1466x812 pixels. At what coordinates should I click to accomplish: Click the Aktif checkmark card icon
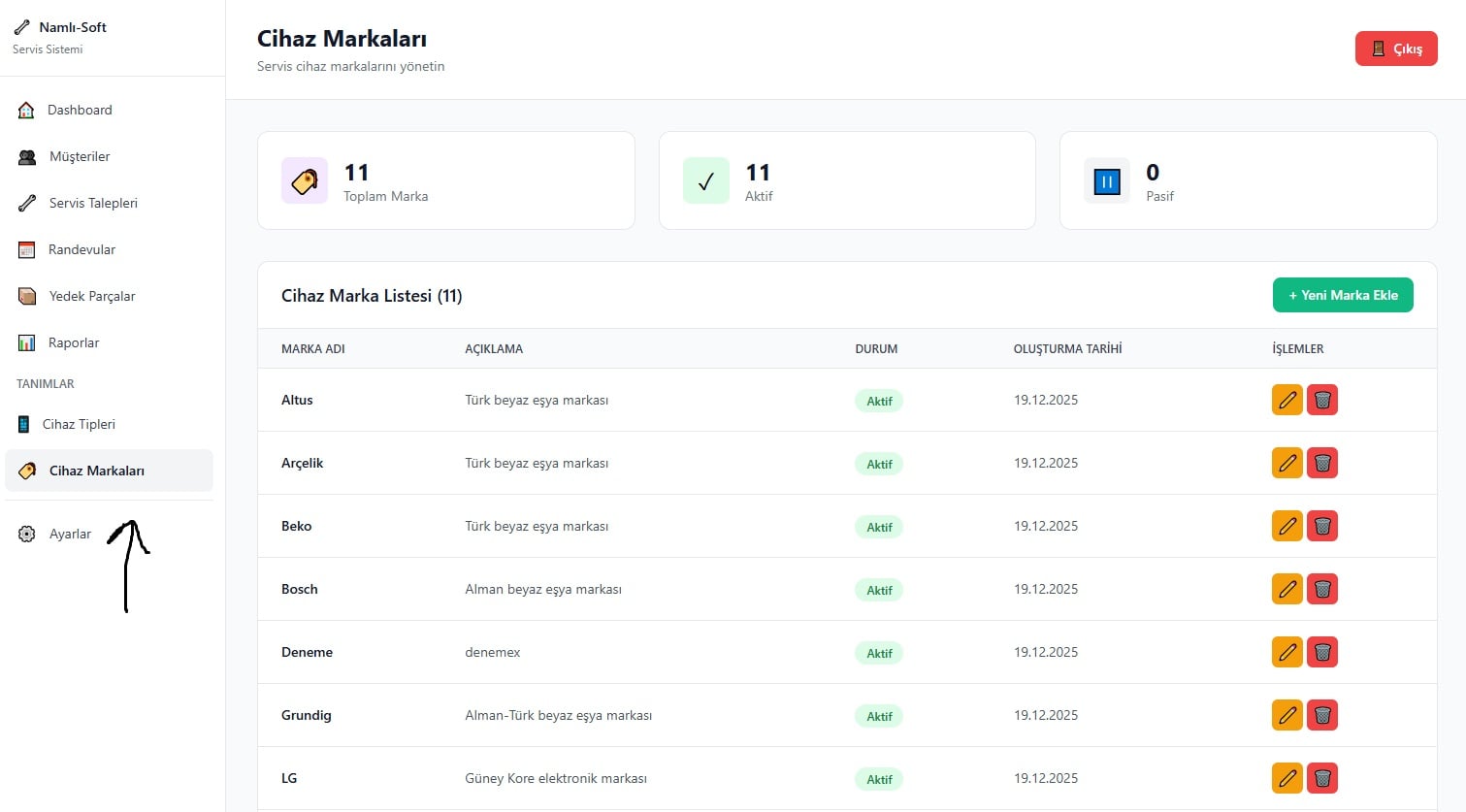[x=705, y=180]
